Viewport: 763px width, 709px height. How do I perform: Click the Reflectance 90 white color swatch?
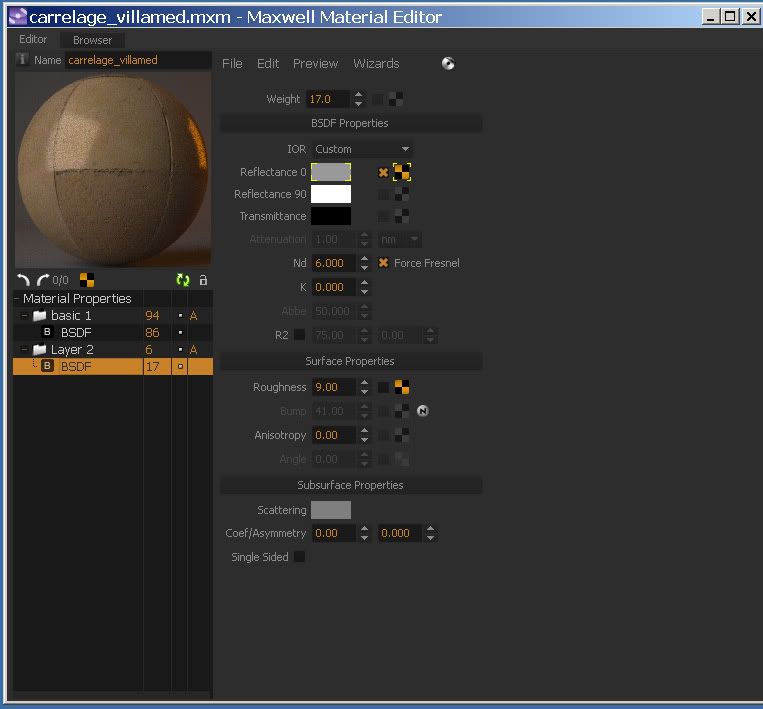pyautogui.click(x=331, y=194)
